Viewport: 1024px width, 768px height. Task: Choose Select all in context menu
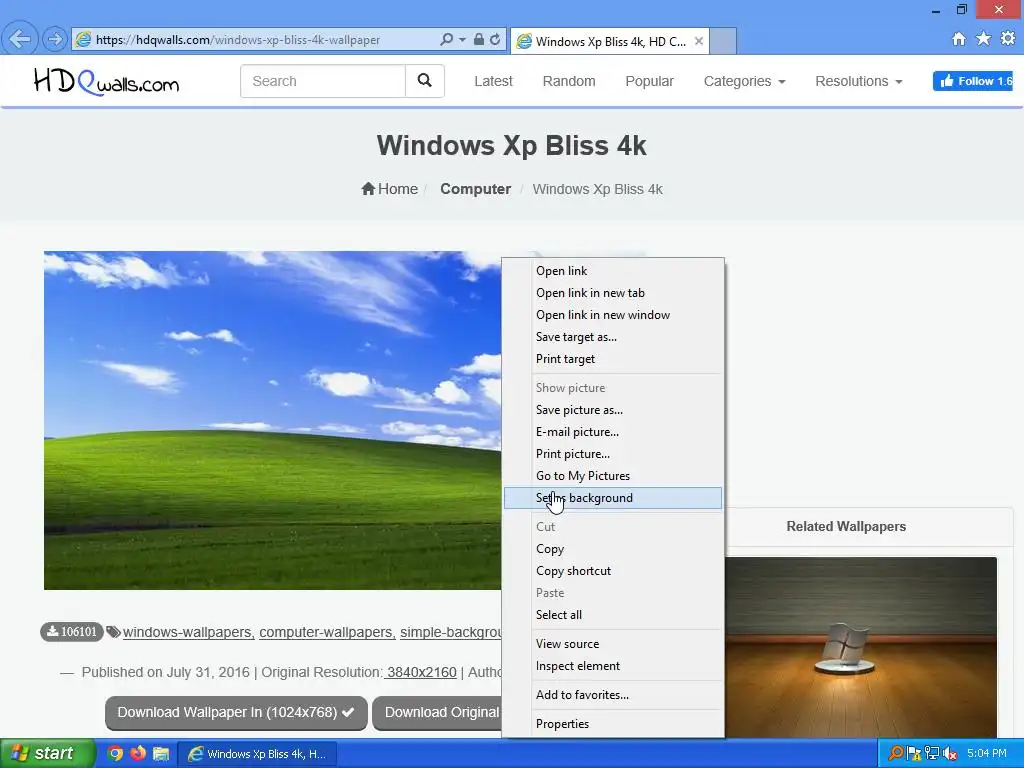pos(613,615)
